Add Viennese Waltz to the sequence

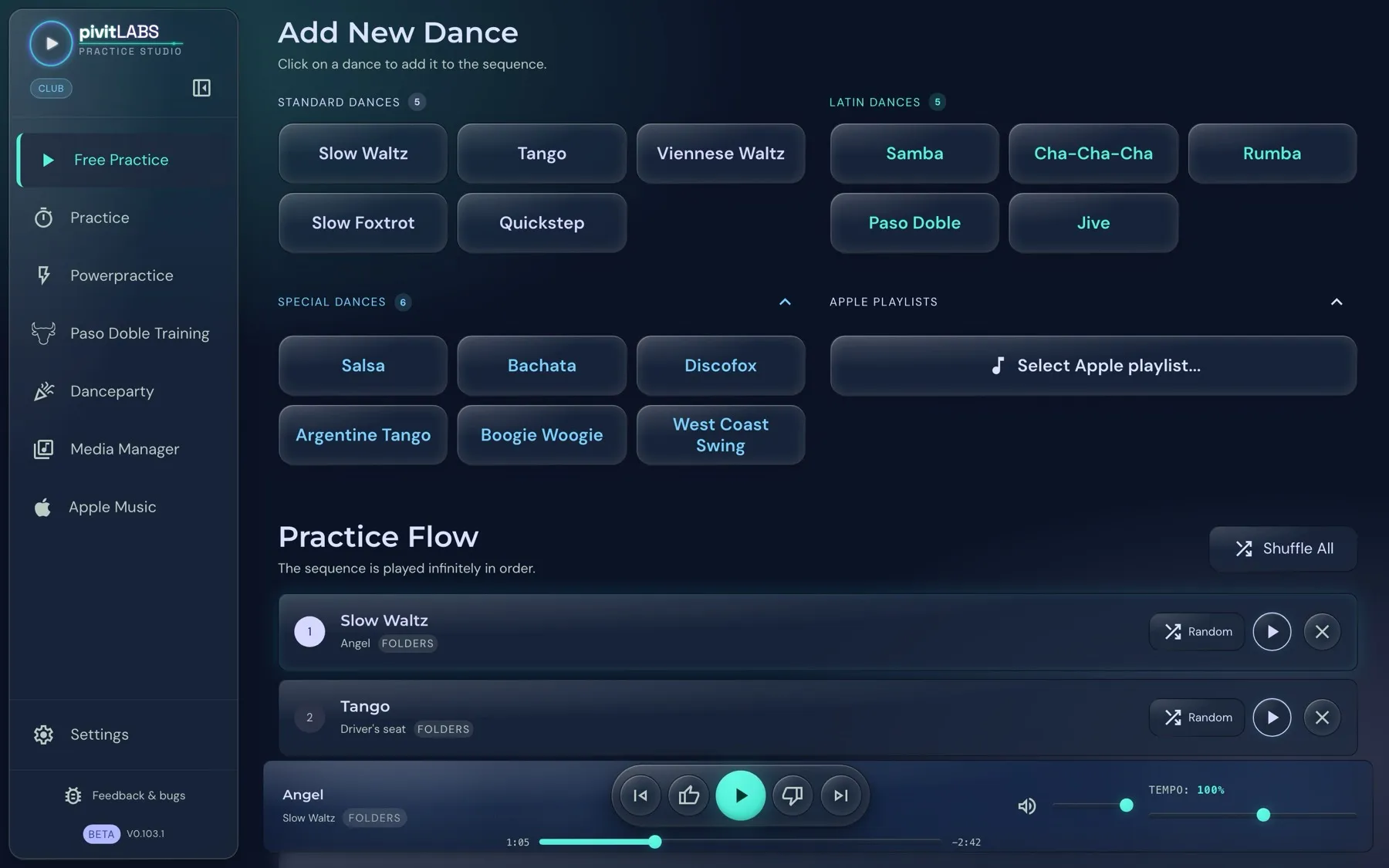click(721, 154)
